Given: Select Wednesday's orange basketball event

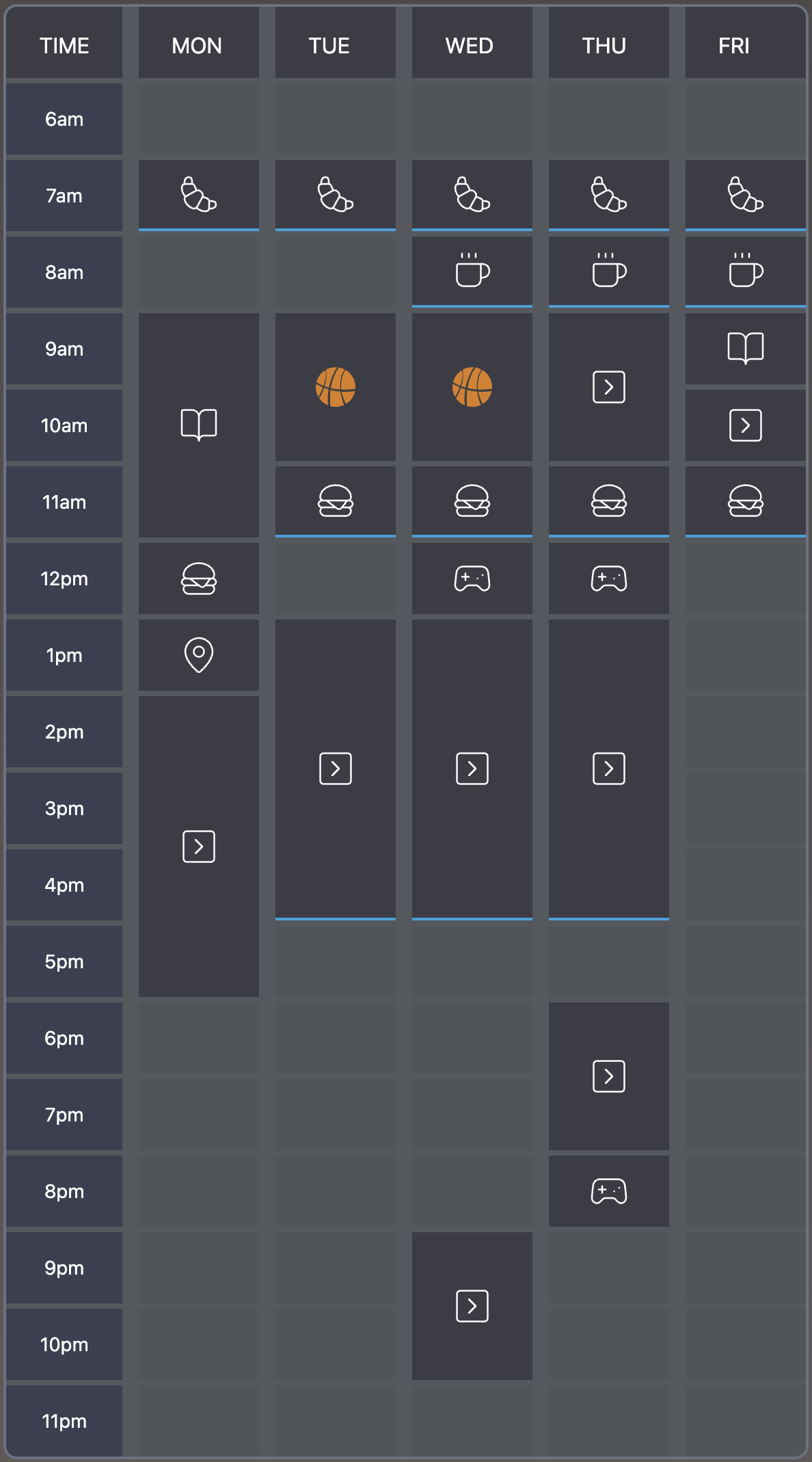Looking at the screenshot, I should tap(472, 387).
